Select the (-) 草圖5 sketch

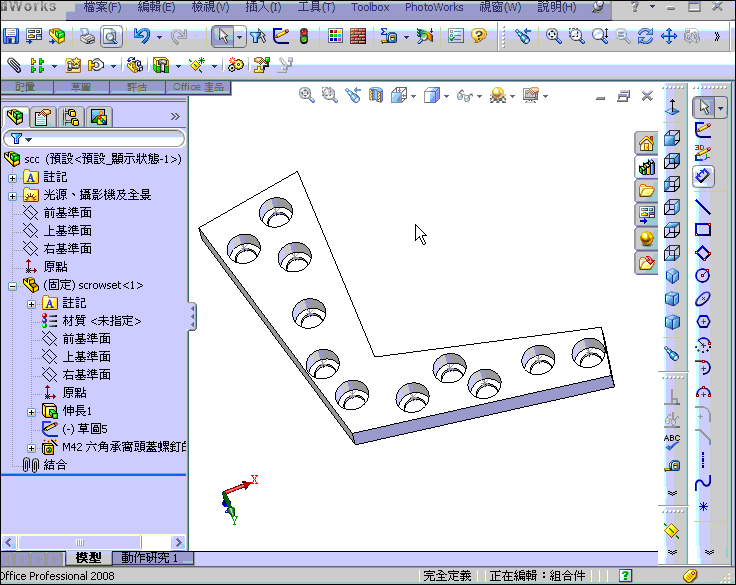85,428
